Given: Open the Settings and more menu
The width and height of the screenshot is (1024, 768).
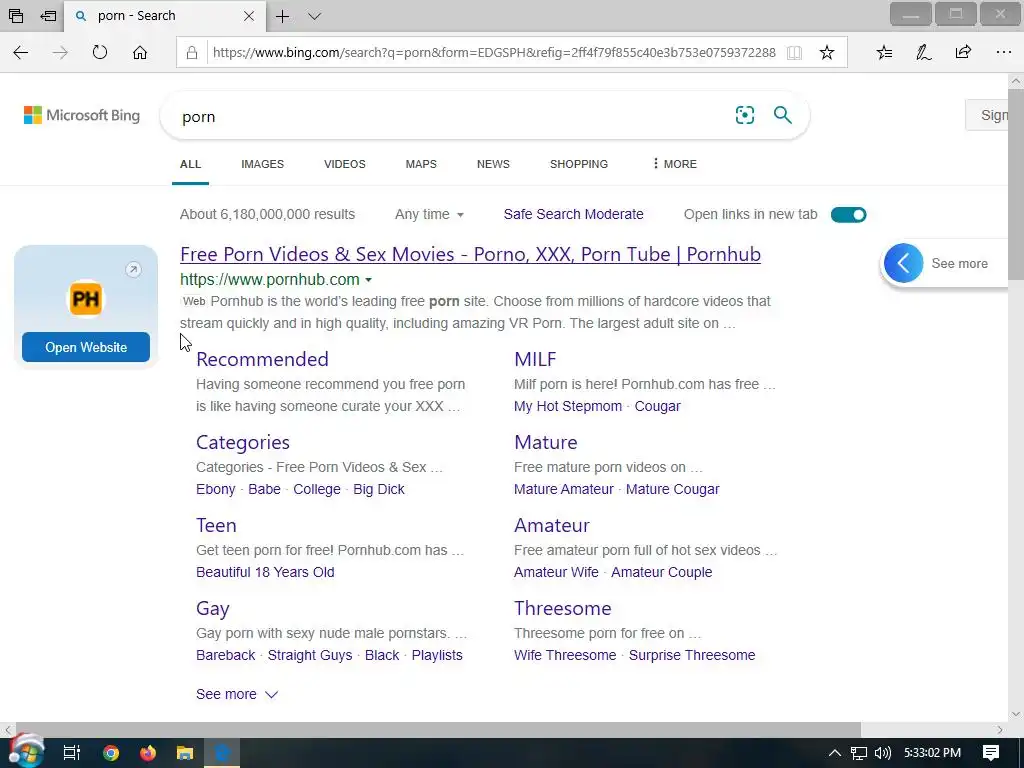Looking at the screenshot, I should [1004, 52].
